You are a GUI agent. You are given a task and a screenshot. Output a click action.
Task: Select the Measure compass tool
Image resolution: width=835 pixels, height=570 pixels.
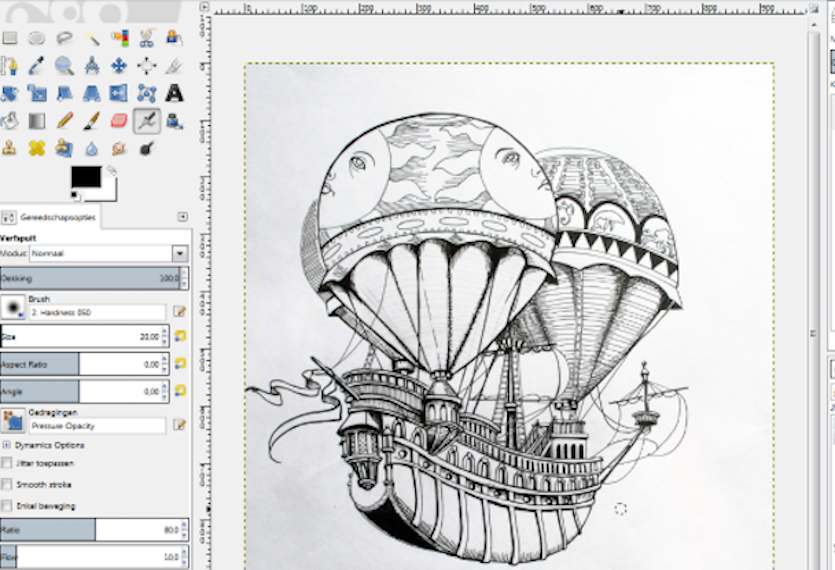(92, 66)
